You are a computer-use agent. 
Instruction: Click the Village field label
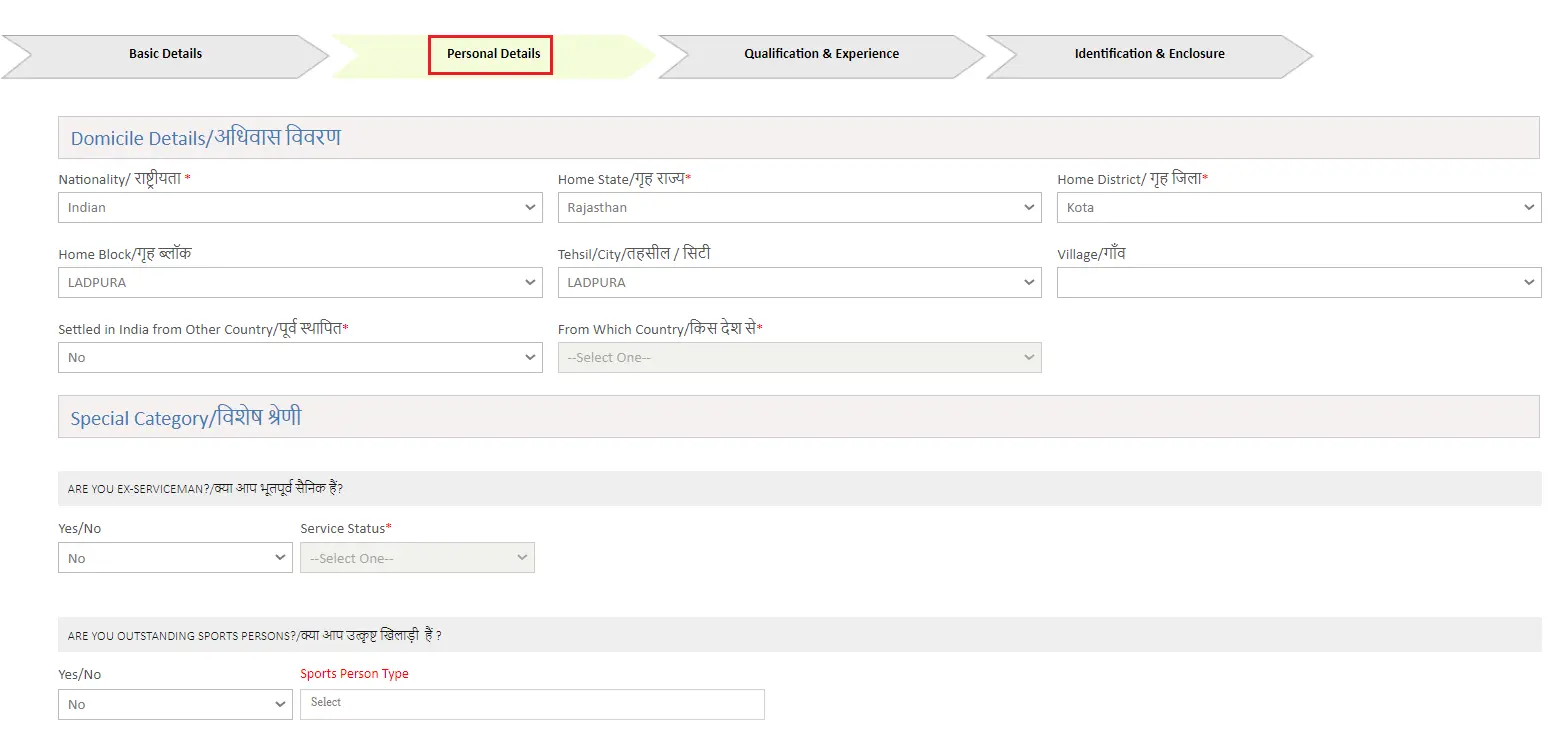click(1091, 253)
